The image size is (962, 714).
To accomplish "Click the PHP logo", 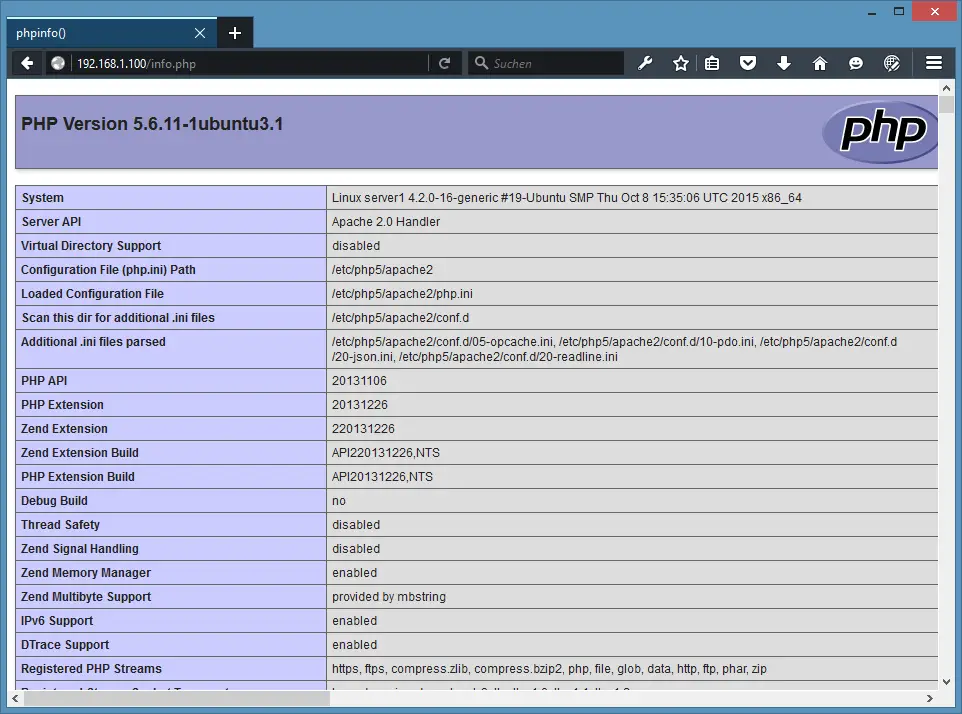I will [x=880, y=131].
